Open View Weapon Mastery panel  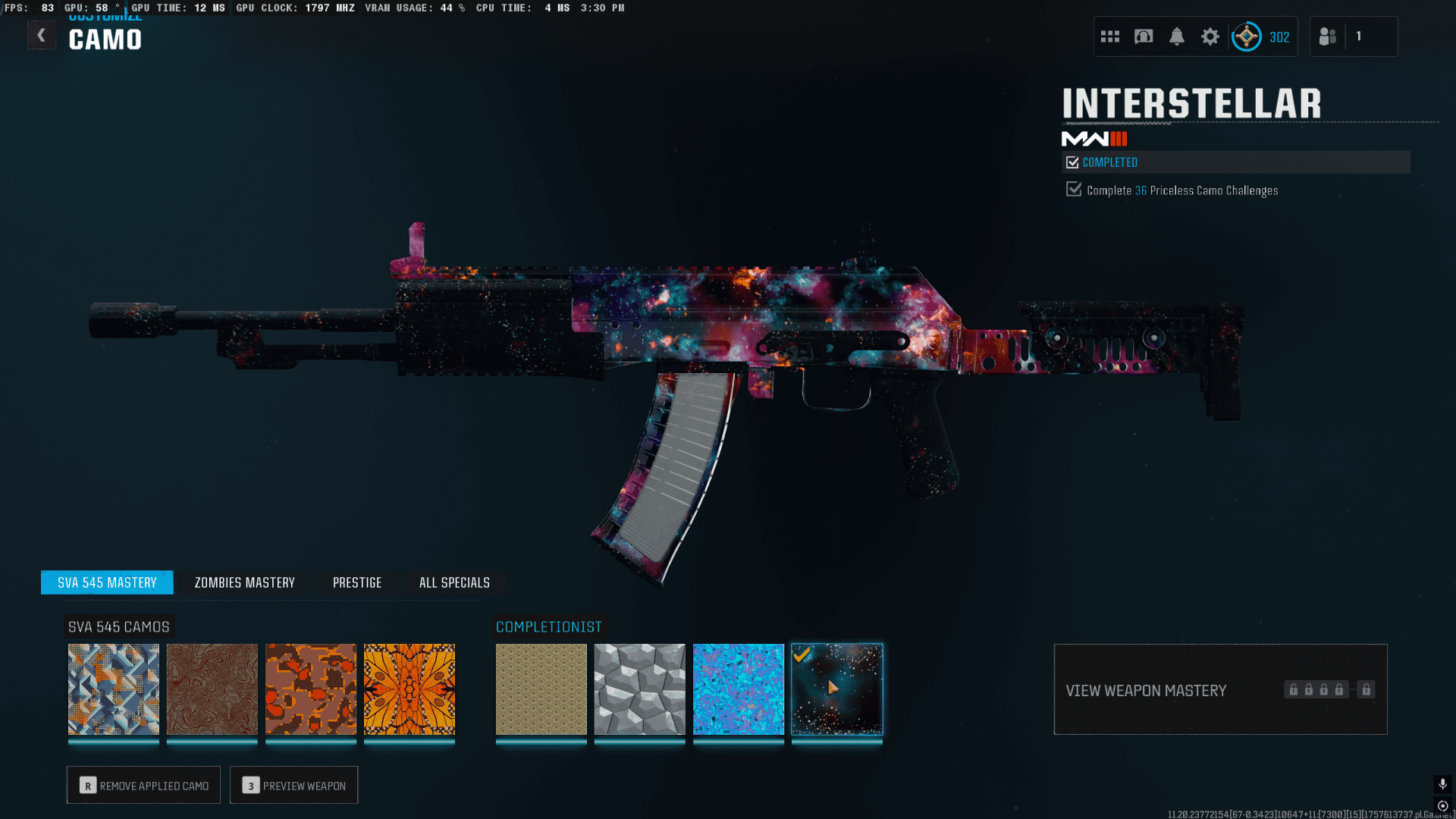click(1145, 690)
